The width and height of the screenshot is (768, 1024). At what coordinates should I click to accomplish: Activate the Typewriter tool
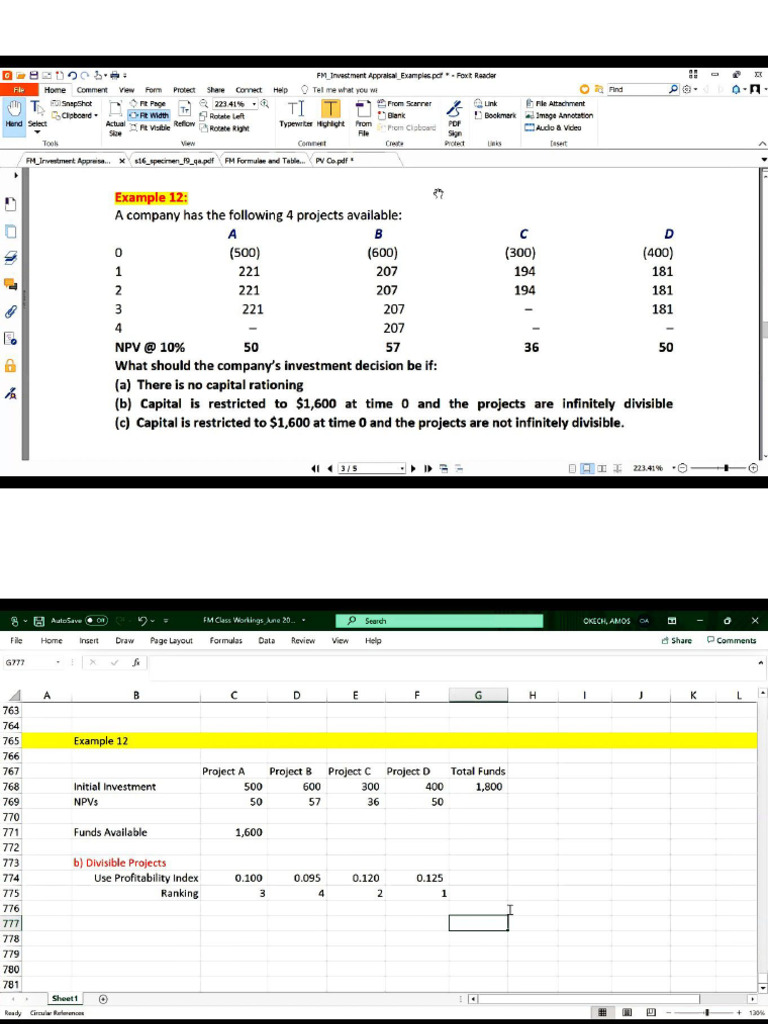[296, 114]
